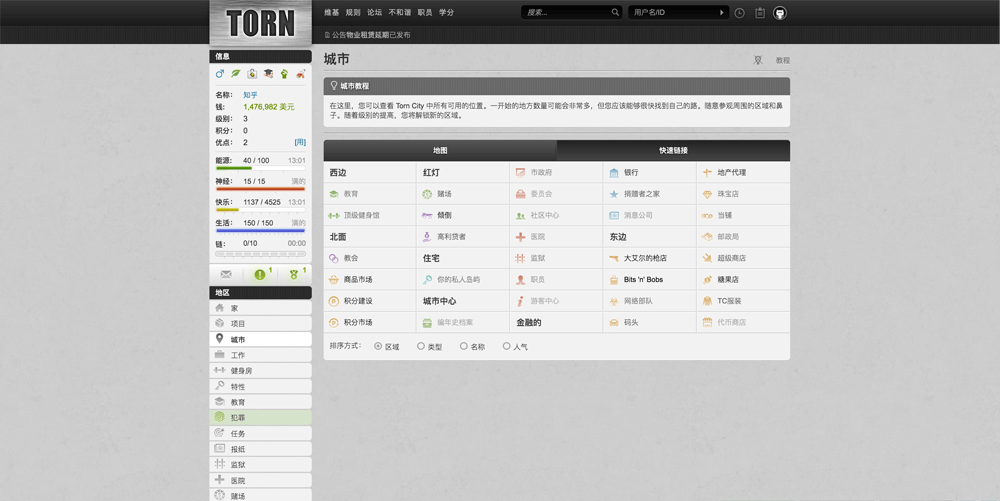The image size is (1000, 501).
Task: Click the padlock status icon
Action: (x=252, y=74)
